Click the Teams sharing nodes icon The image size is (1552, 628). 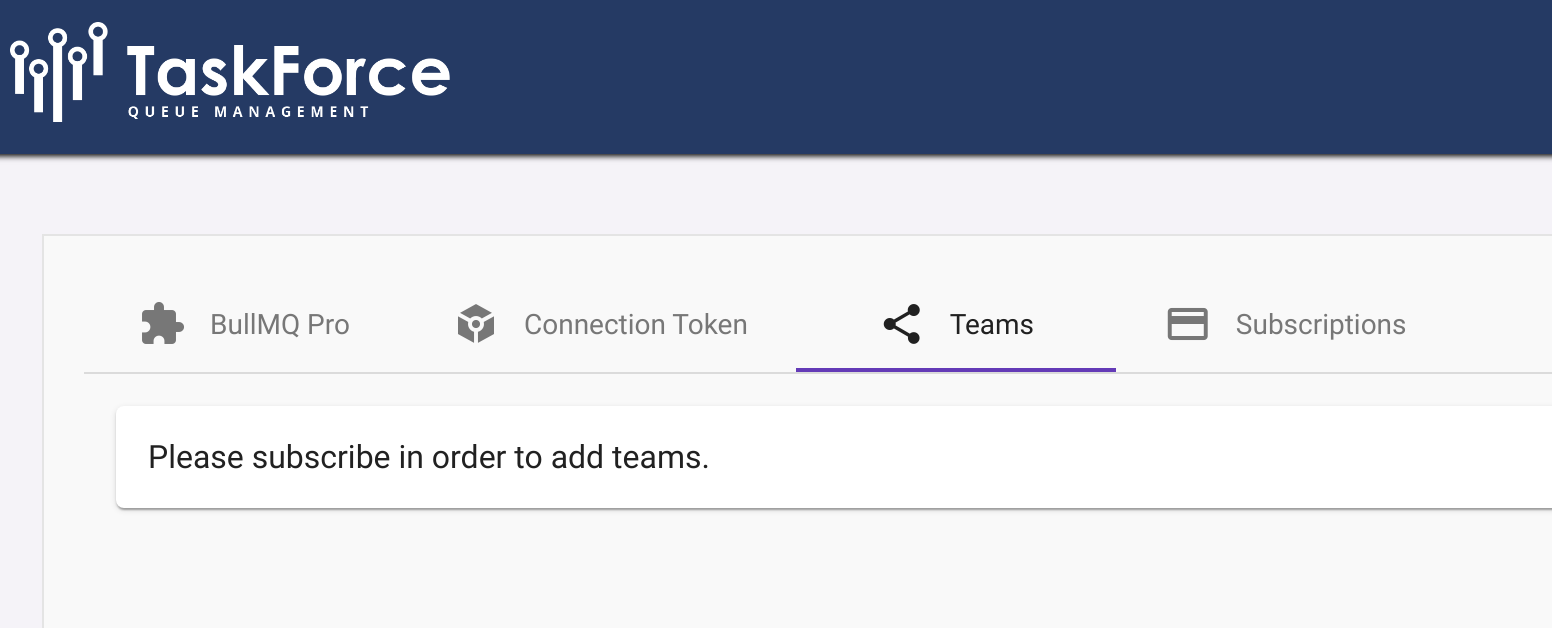pyautogui.click(x=901, y=324)
